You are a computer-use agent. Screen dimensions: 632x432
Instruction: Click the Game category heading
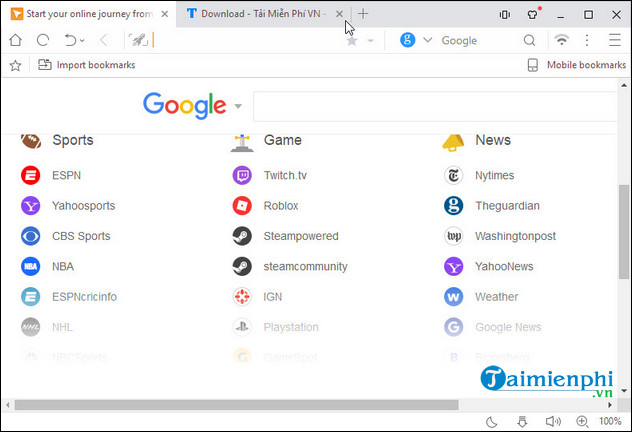coord(283,140)
